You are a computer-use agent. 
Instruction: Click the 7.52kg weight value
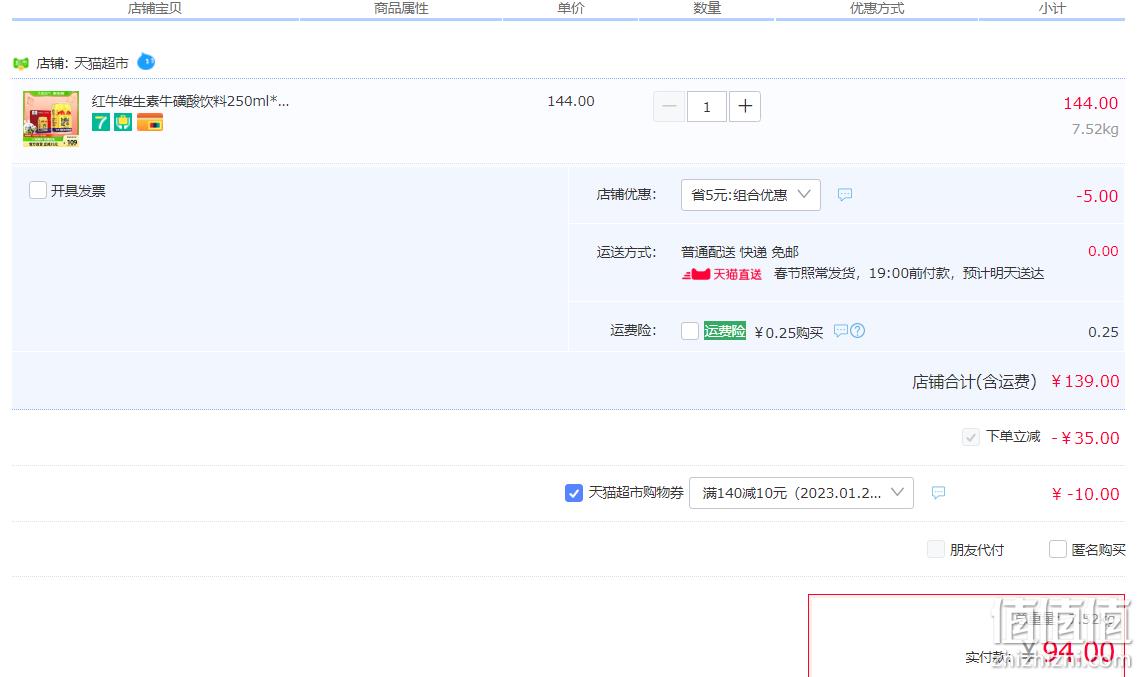pyautogui.click(x=1095, y=130)
